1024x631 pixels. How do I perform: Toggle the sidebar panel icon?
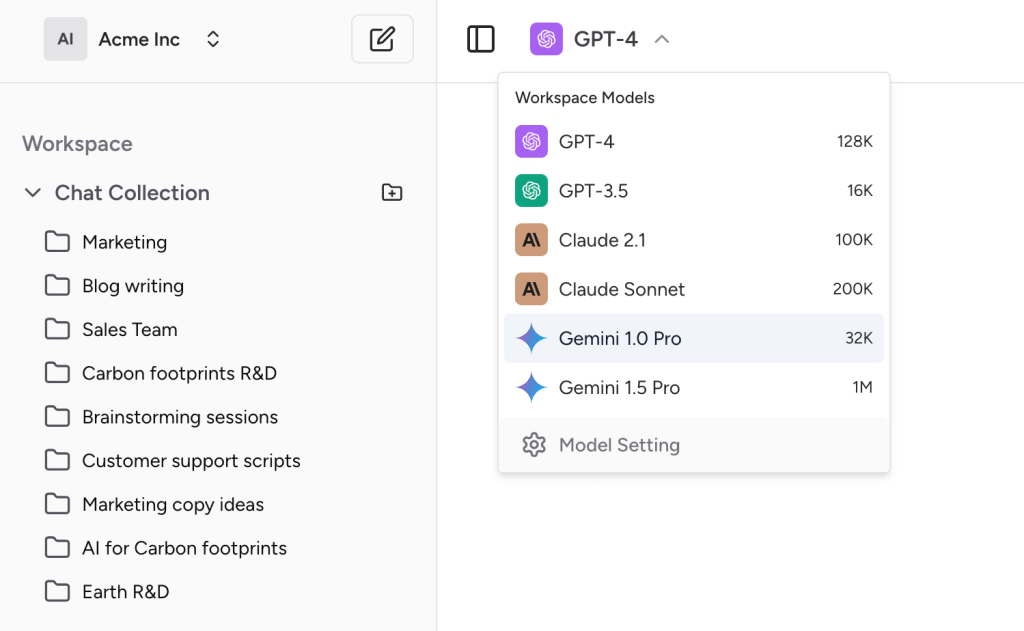pos(481,39)
